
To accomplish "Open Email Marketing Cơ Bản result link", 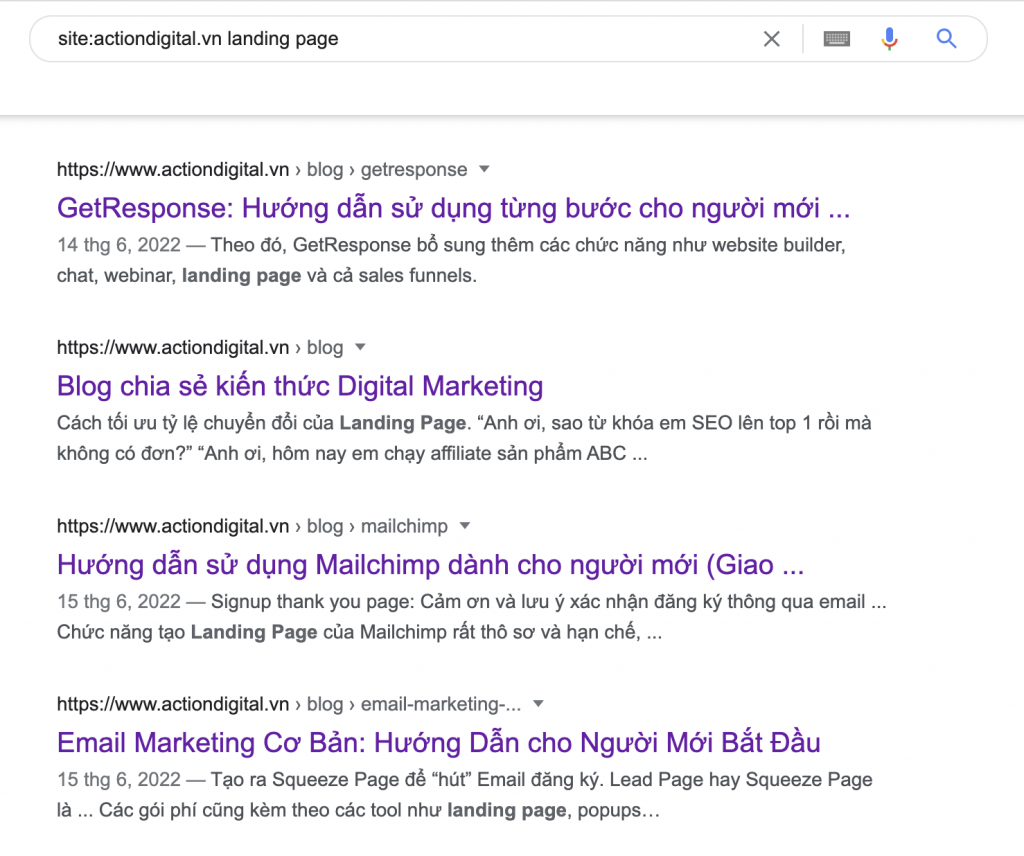I will [438, 743].
